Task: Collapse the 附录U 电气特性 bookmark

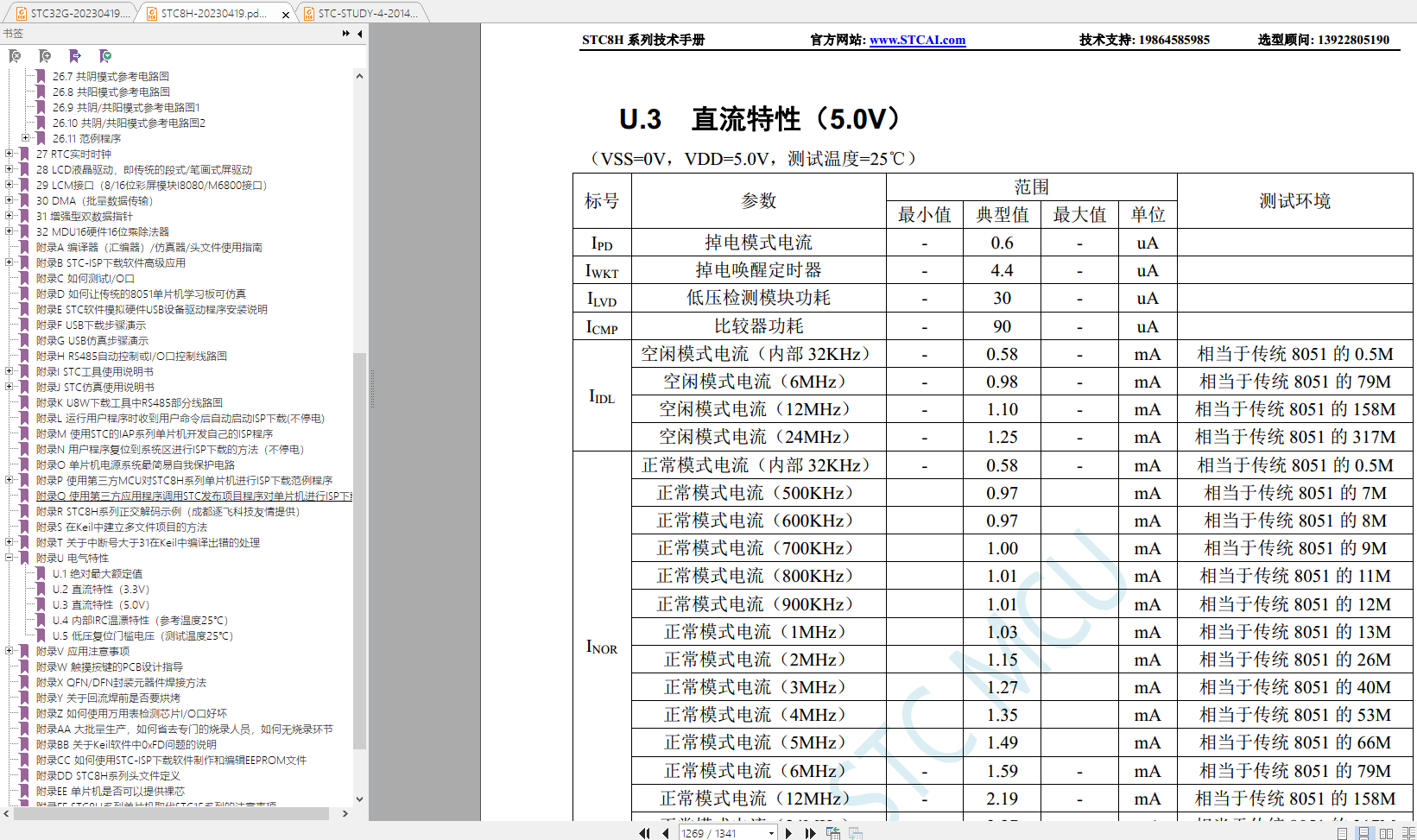Action: click(9, 558)
